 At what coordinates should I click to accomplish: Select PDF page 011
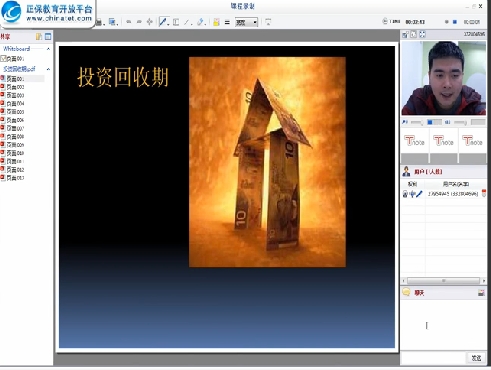pyautogui.click(x=13, y=161)
